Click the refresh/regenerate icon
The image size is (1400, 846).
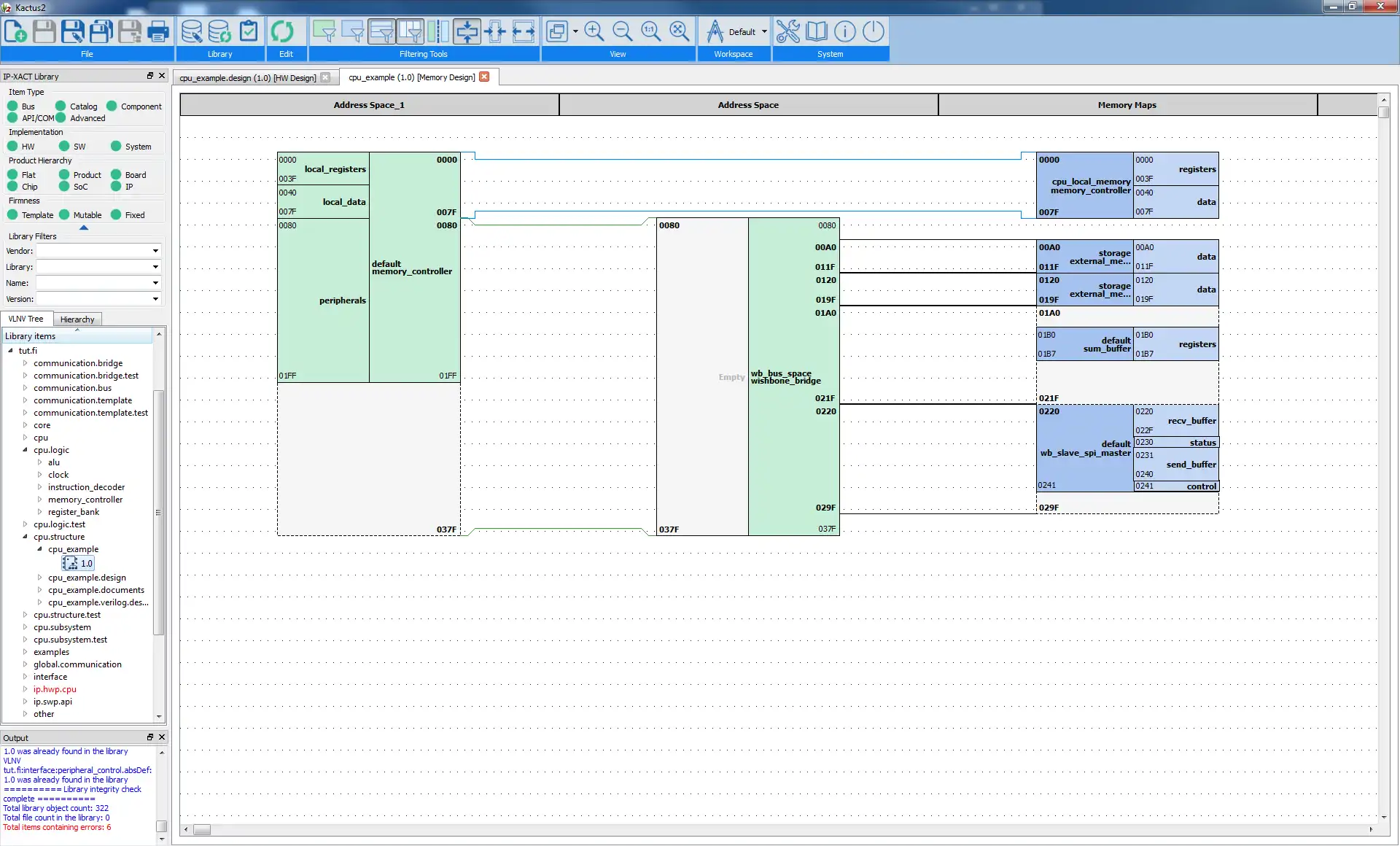(283, 31)
